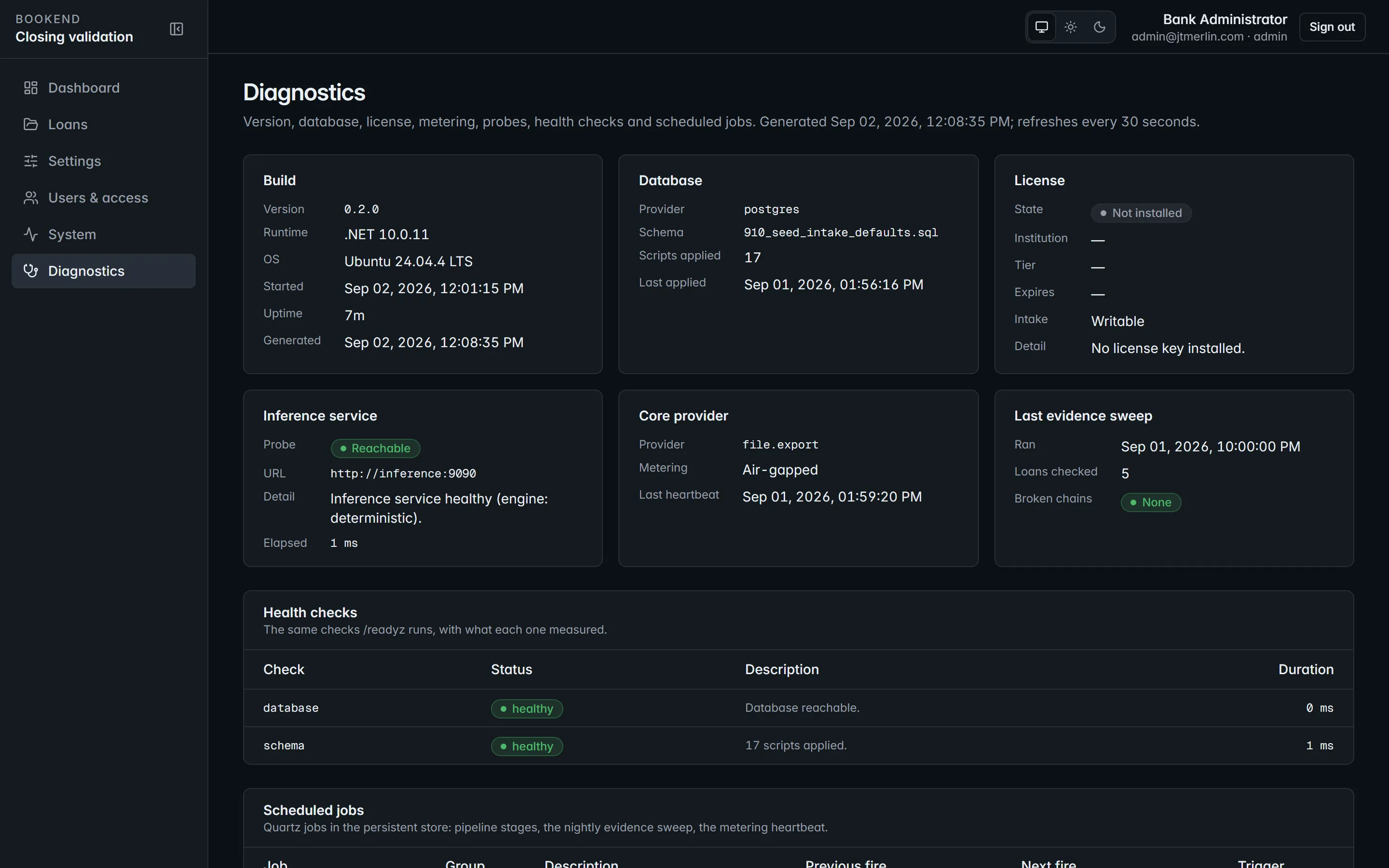Click the Bank Administrator user name
The width and height of the screenshot is (1389, 868).
pyautogui.click(x=1225, y=19)
